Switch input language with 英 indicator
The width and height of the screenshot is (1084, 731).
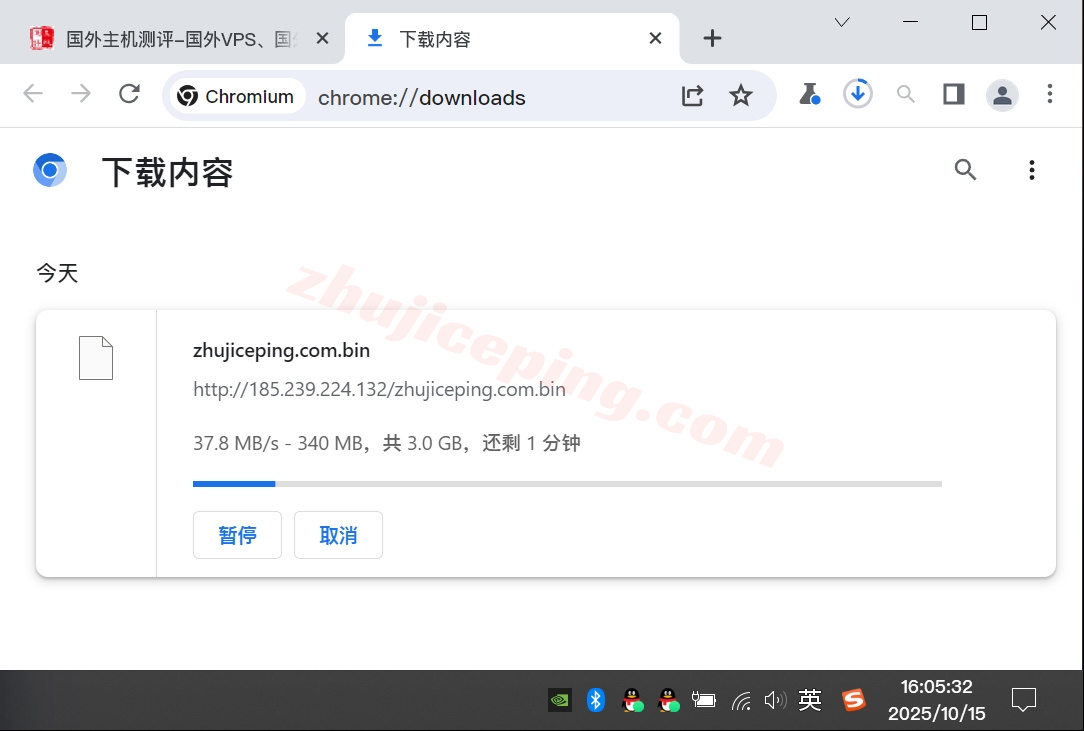[810, 700]
